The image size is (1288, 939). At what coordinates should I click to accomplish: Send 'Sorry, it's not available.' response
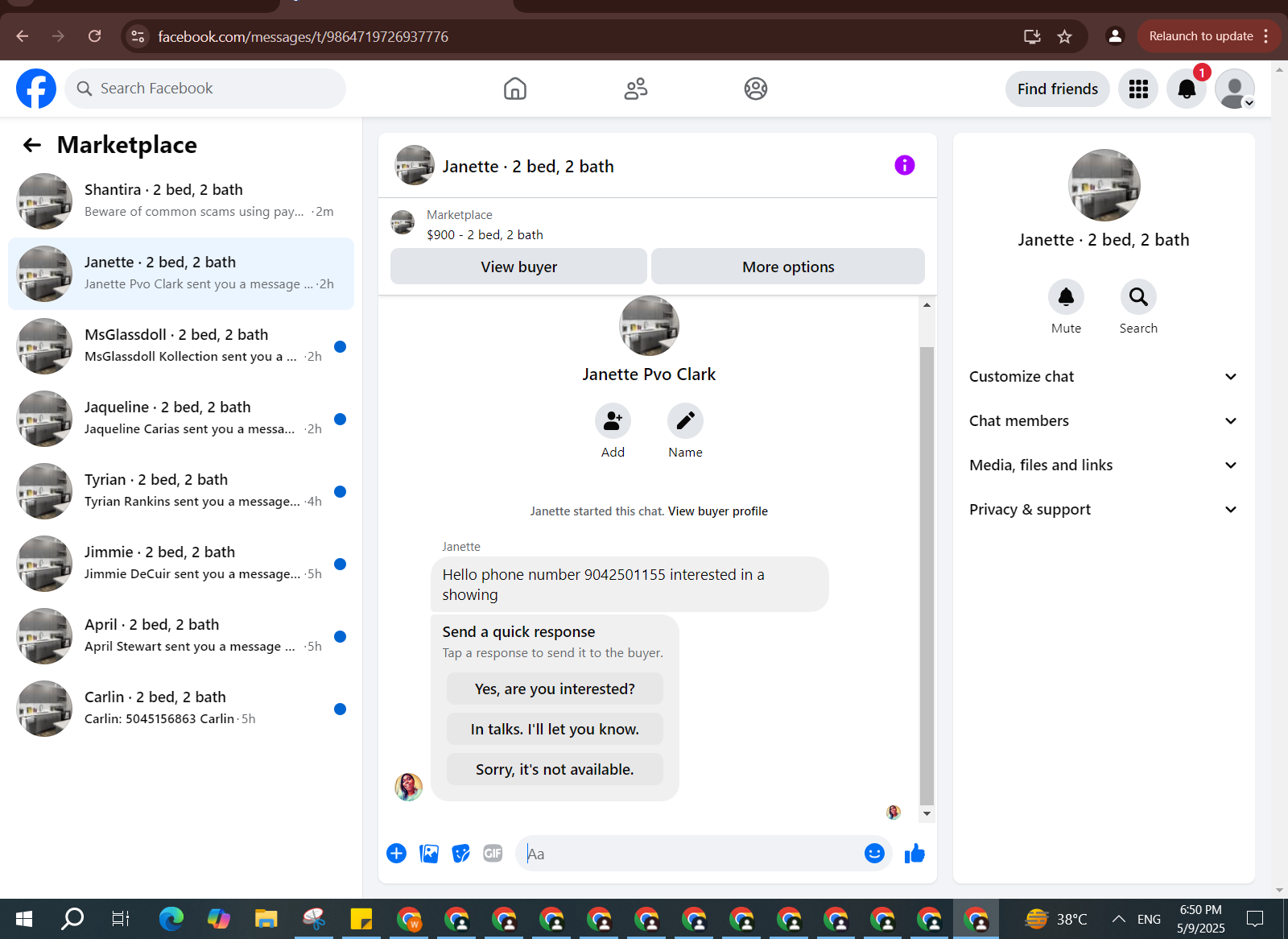(x=555, y=770)
